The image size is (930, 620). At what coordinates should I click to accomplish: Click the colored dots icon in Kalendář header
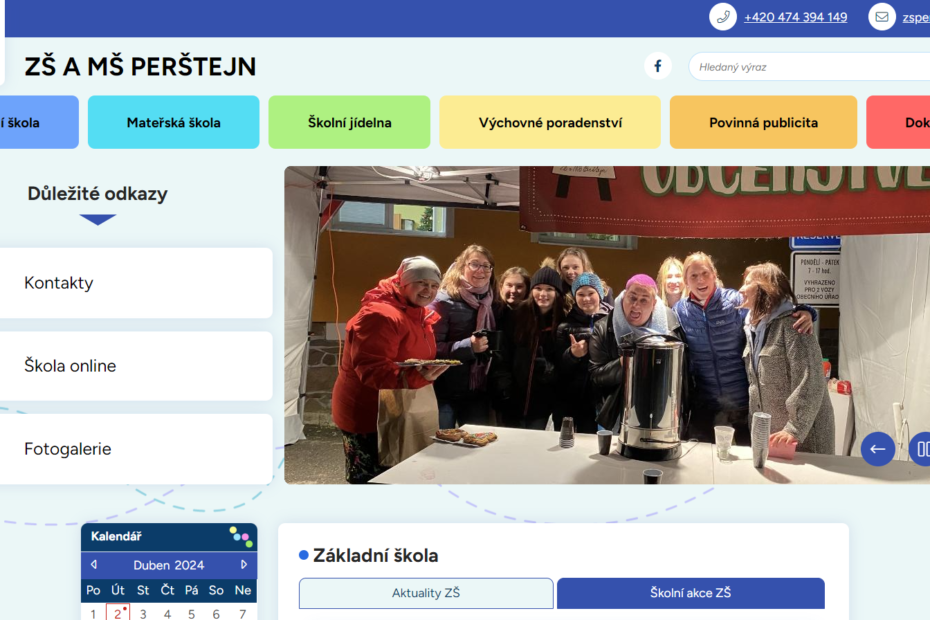(x=240, y=537)
